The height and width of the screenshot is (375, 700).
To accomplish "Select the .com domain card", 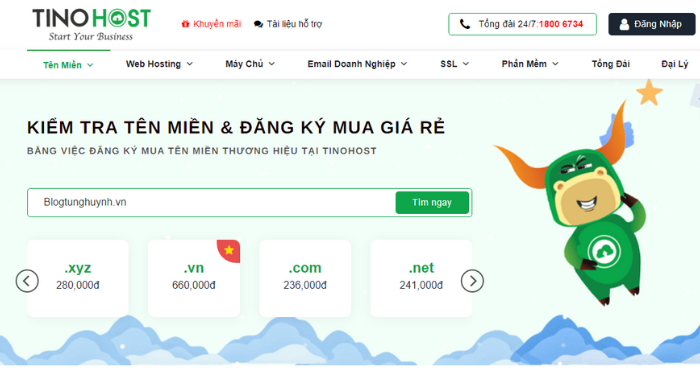I will pyautogui.click(x=305, y=278).
